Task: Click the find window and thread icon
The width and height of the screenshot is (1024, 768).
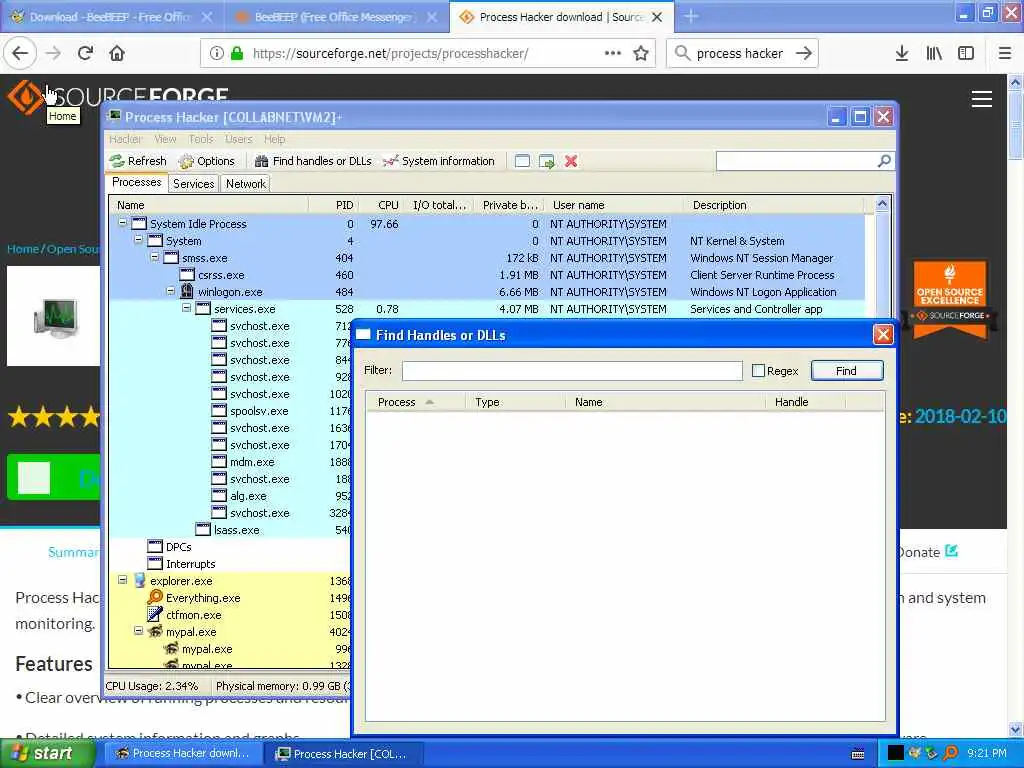Action: [547, 161]
